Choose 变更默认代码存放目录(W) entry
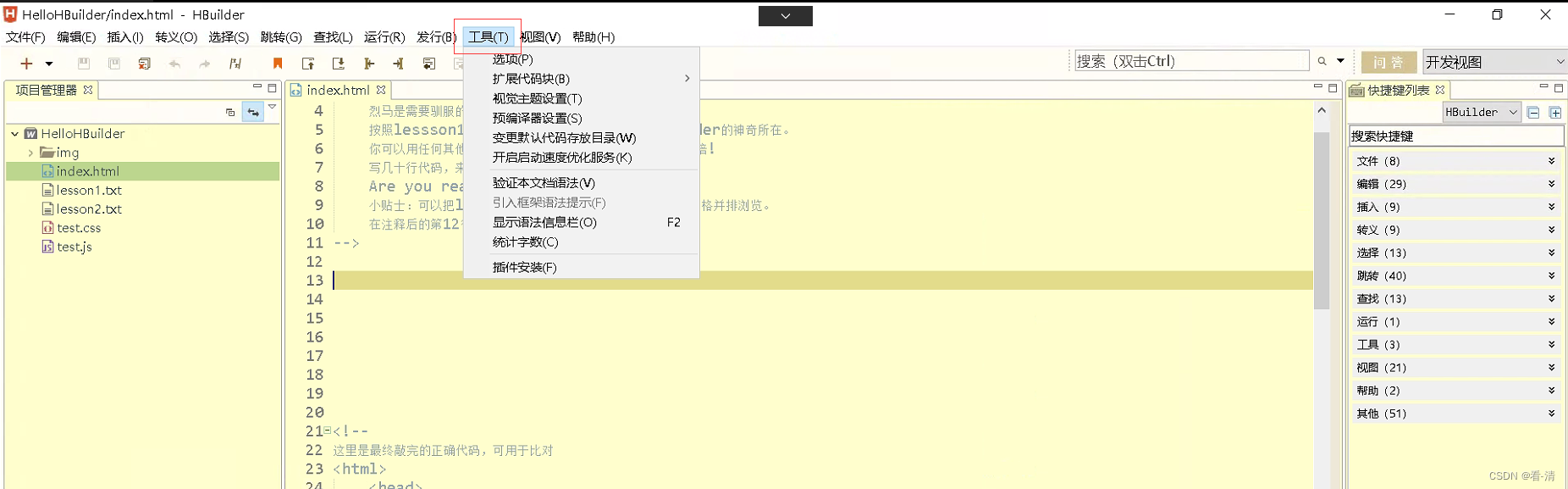 582,137
